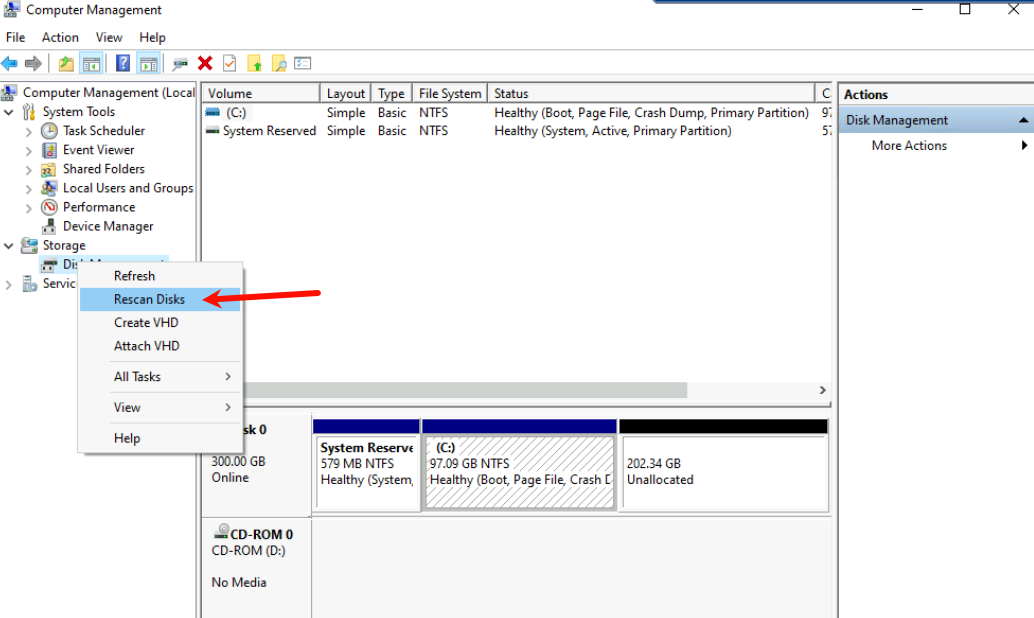
Task: Click the Task Scheduler clock icon
Action: [x=49, y=131]
